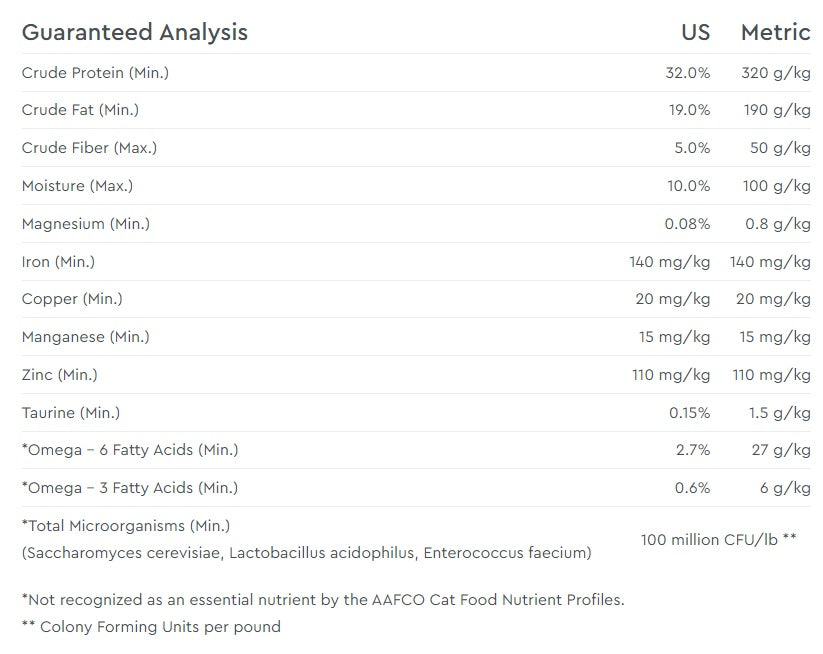Click the Colony Forming Units footnote
Viewport: 823px width, 654px height.
point(151,627)
